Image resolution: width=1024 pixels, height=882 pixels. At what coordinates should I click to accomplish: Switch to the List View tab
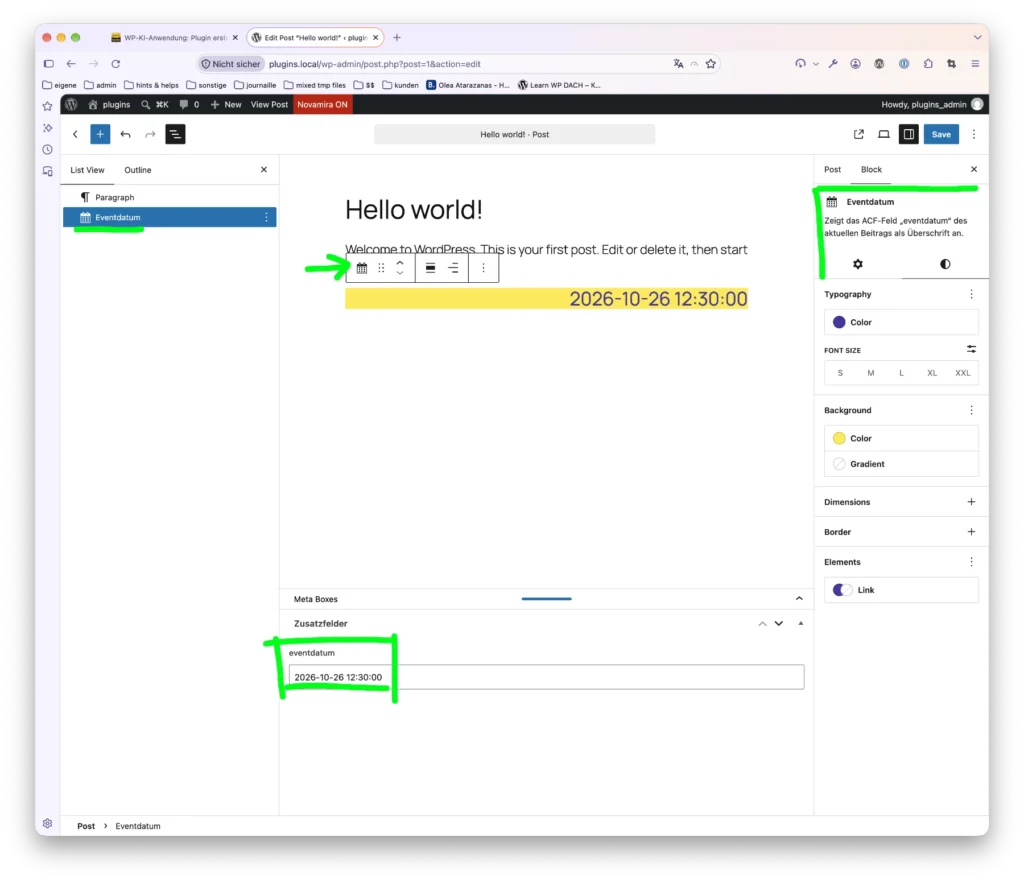click(x=88, y=170)
